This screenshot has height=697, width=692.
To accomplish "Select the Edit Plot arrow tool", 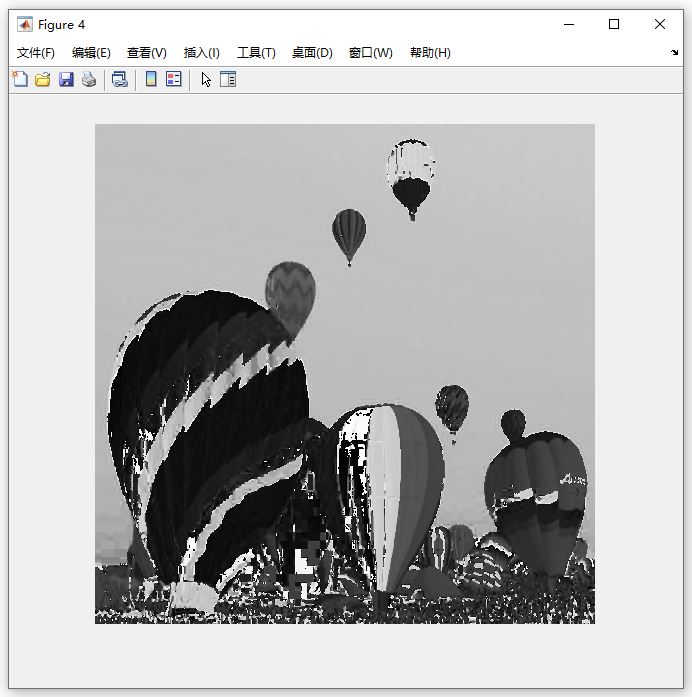I will coord(206,79).
